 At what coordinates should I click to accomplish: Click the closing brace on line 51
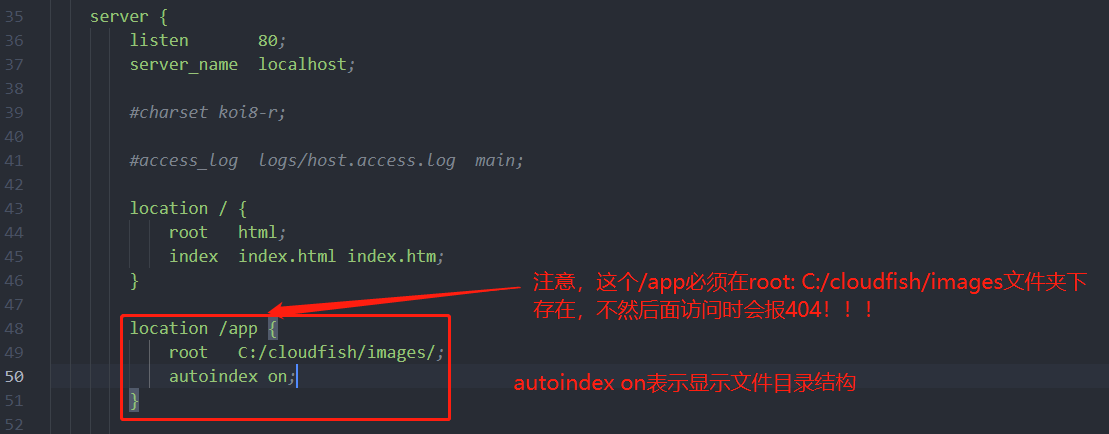[x=134, y=401]
